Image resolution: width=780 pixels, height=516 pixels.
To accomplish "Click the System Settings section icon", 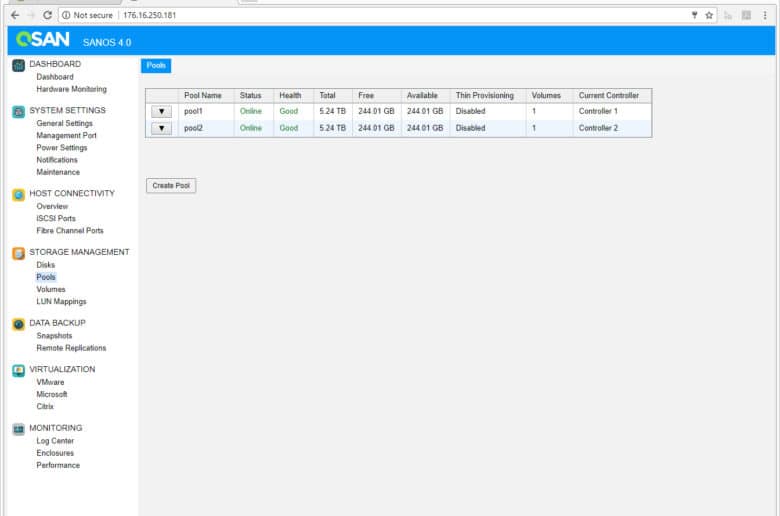I will tap(18, 112).
